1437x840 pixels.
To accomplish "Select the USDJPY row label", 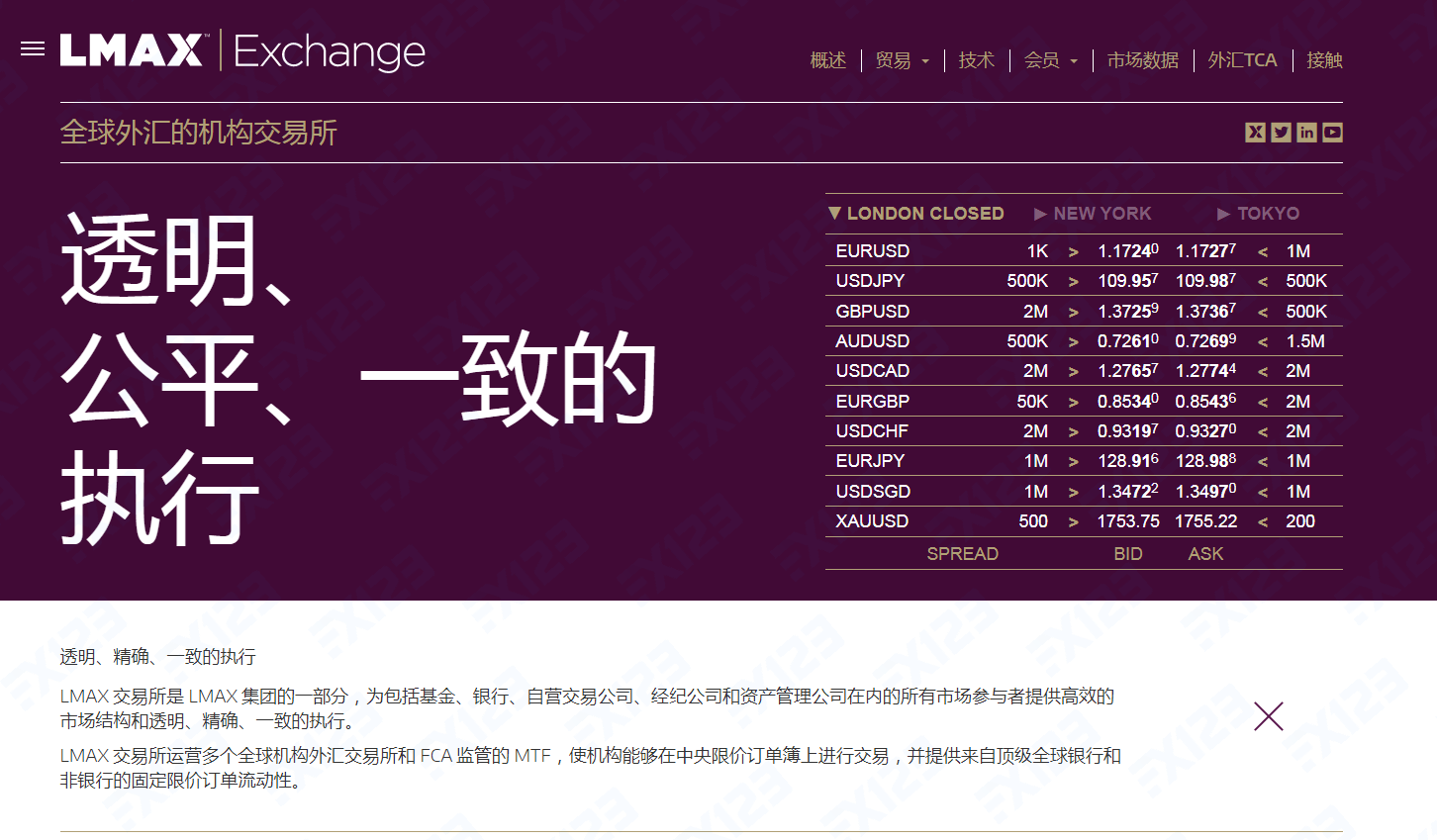I will [x=870, y=281].
